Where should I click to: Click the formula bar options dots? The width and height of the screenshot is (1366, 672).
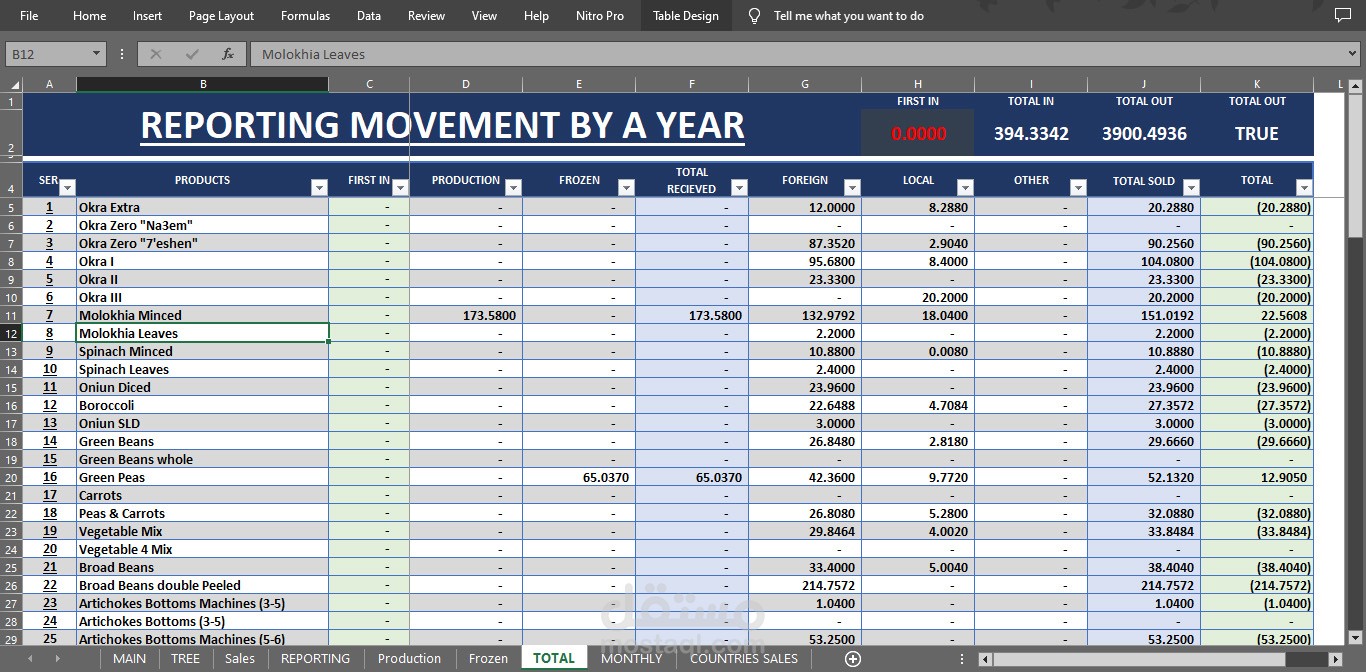(x=122, y=54)
